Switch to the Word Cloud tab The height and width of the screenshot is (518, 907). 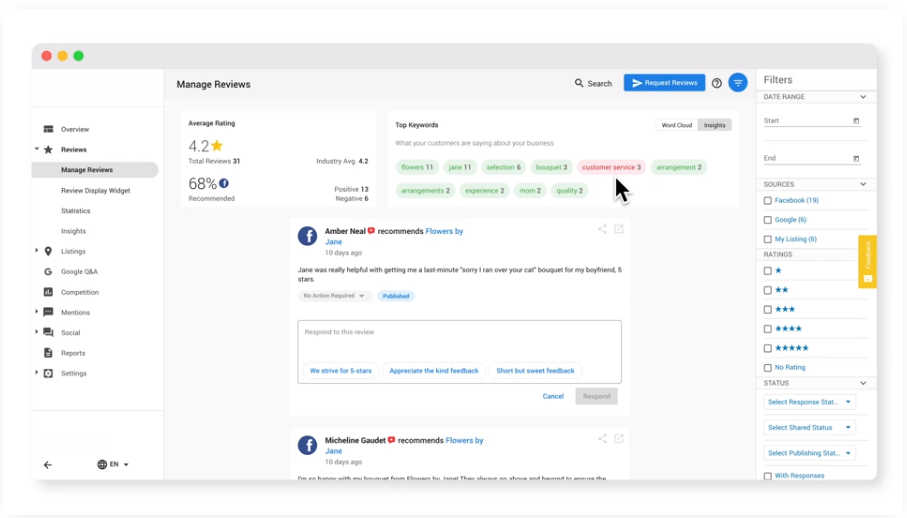click(x=677, y=125)
